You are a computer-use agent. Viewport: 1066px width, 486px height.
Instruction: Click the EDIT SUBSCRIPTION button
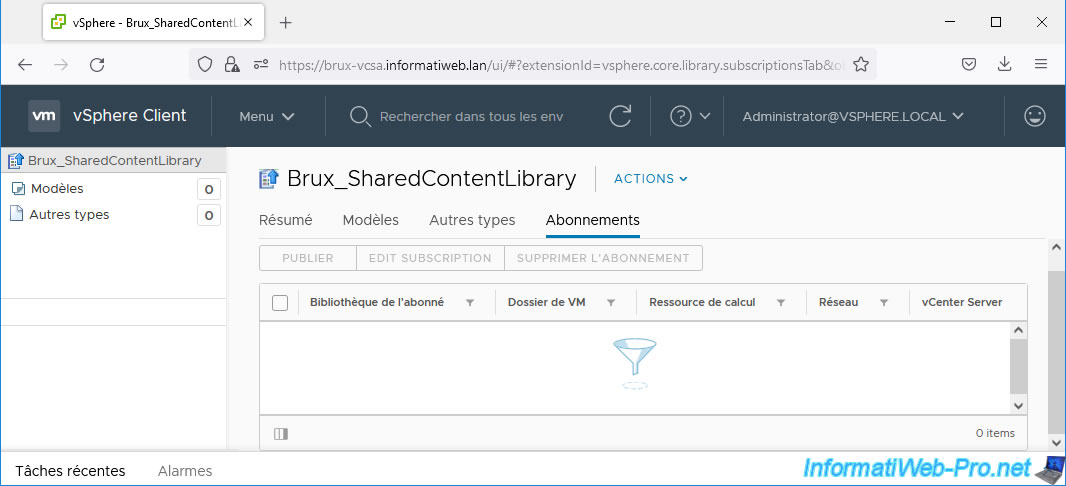click(x=430, y=258)
